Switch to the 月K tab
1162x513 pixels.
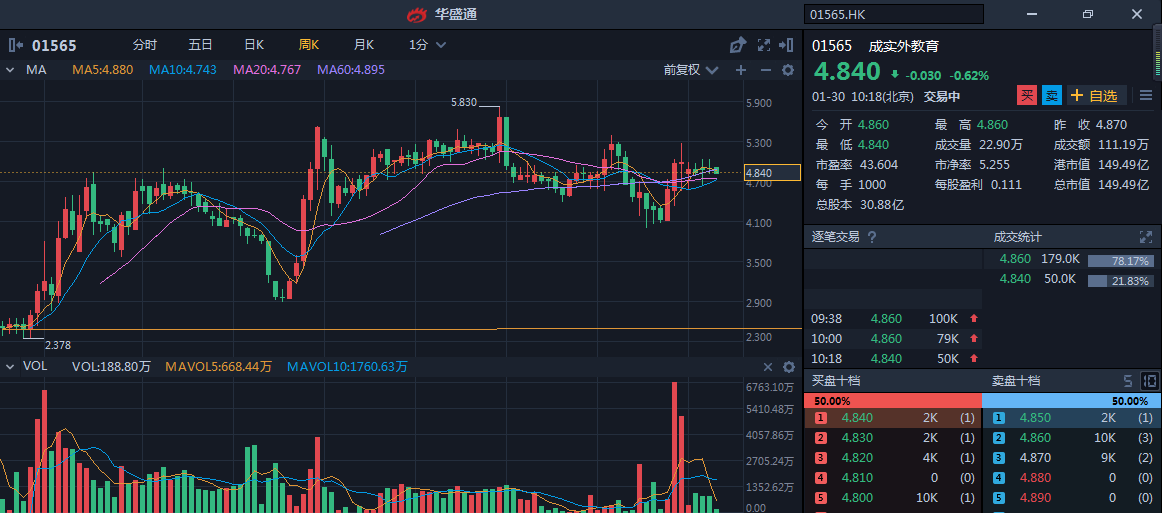click(x=363, y=45)
